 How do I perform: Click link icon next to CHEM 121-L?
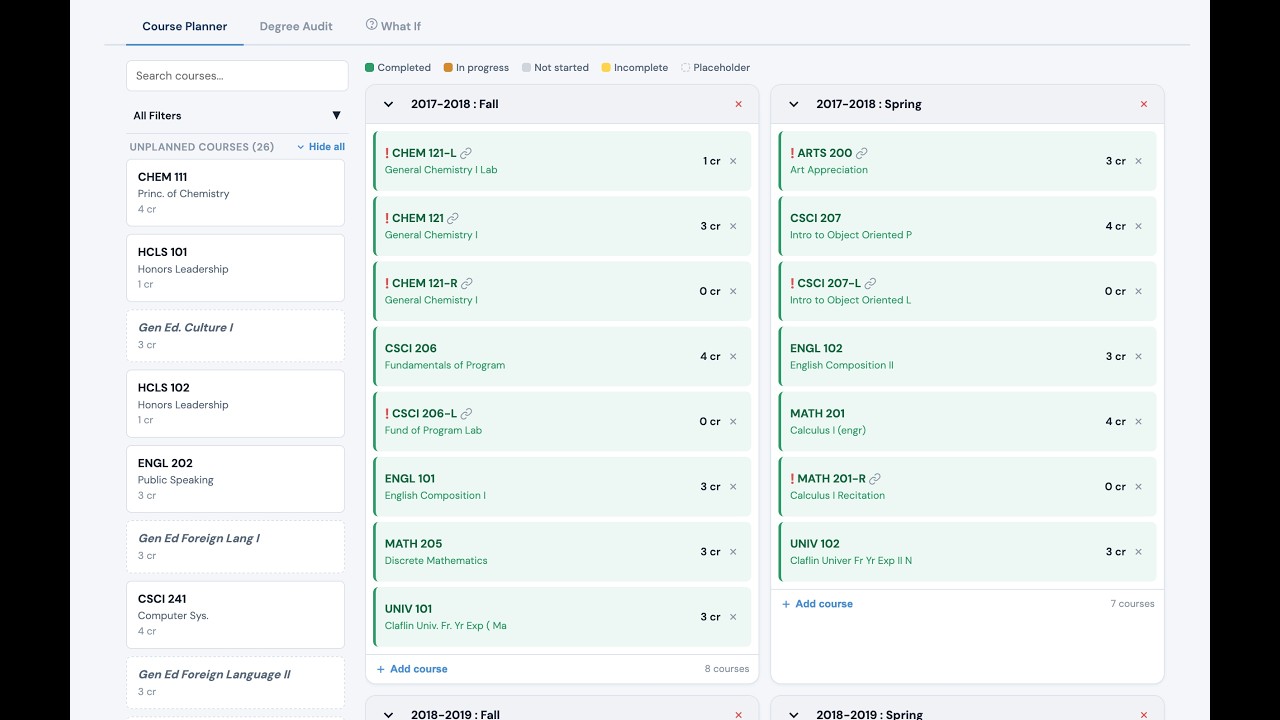pyautogui.click(x=466, y=153)
